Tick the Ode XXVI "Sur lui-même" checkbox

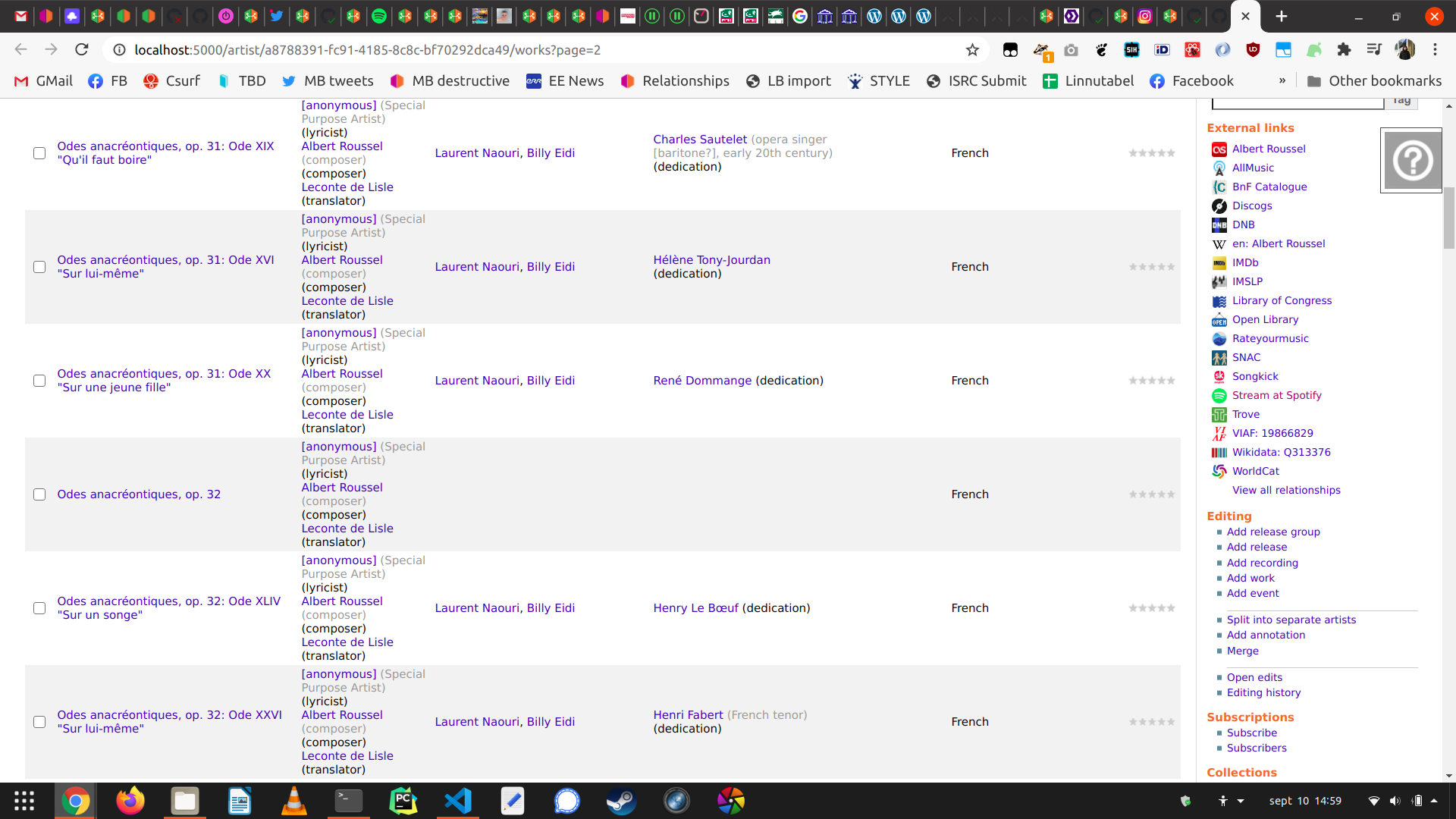click(x=39, y=722)
